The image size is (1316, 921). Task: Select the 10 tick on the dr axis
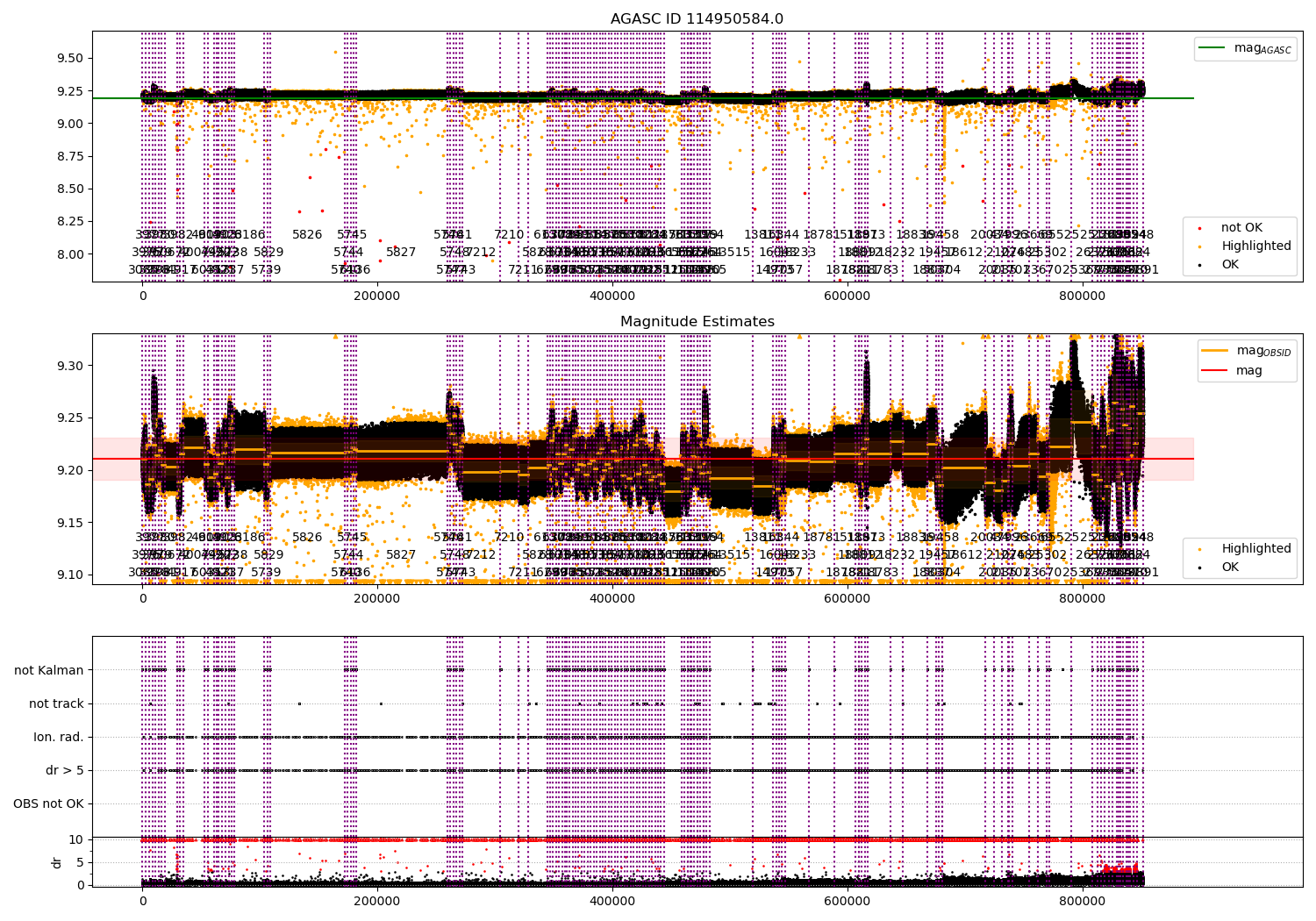coord(76,839)
